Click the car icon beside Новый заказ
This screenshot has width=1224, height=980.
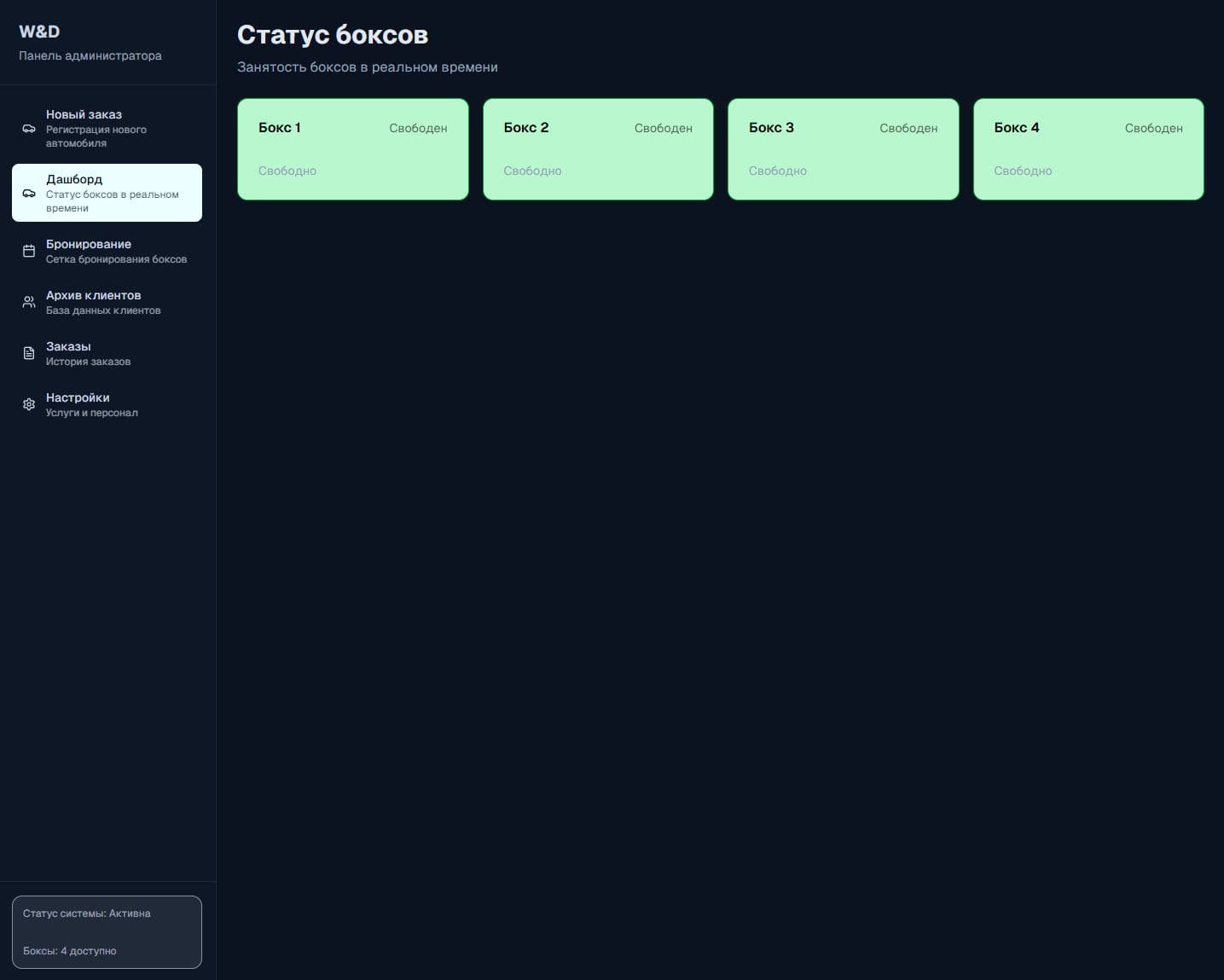click(x=29, y=129)
